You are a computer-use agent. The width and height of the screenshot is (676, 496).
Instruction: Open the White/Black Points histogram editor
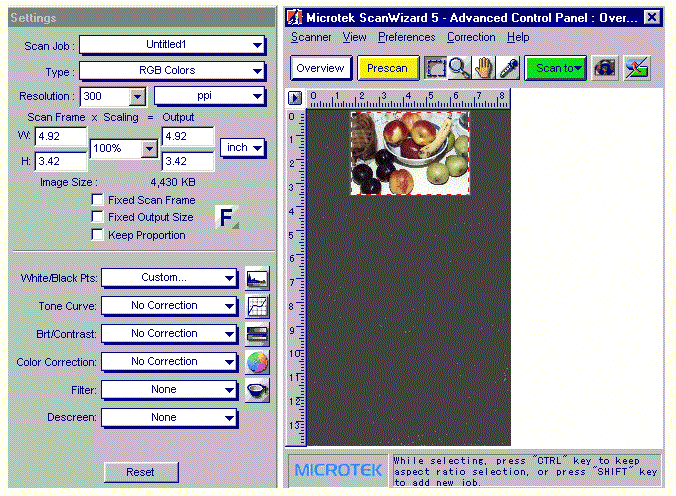tap(257, 279)
